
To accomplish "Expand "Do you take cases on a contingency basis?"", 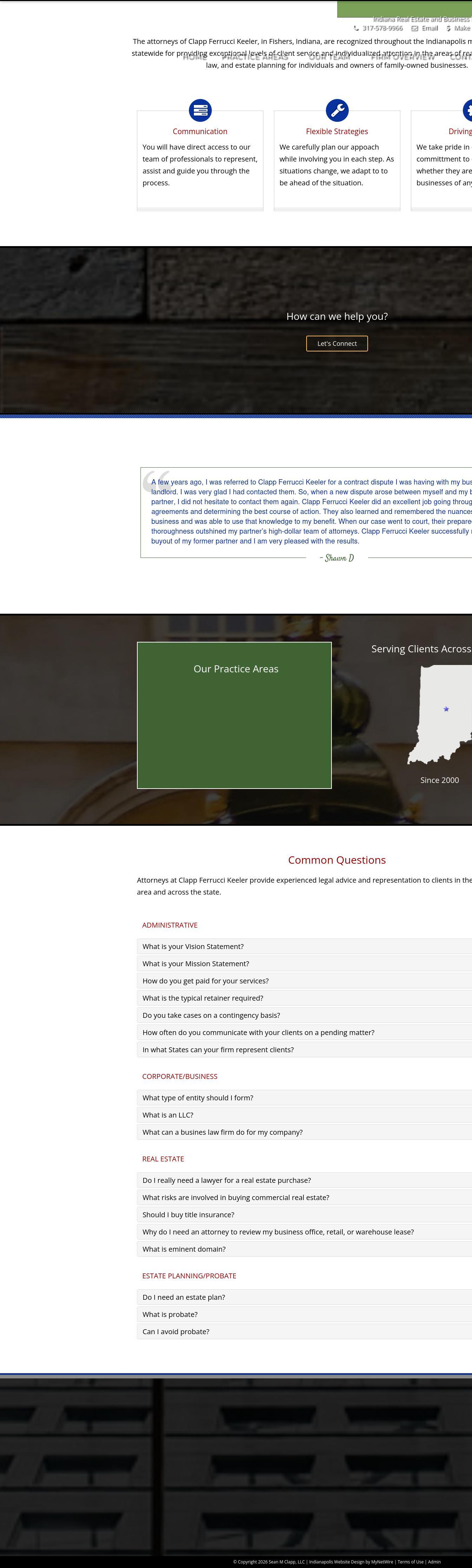I will (x=304, y=1015).
